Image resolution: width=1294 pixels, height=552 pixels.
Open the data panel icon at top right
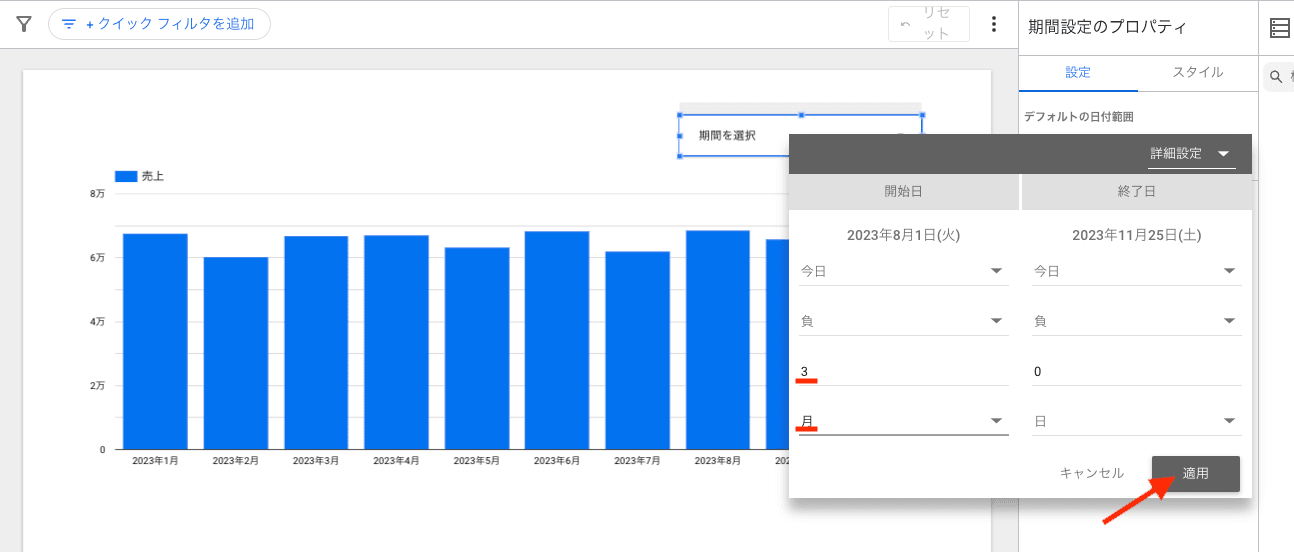tap(1279, 28)
